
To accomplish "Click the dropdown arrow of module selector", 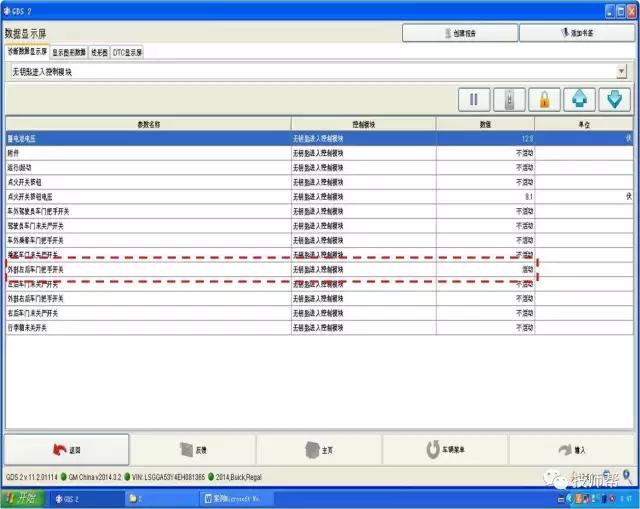I will click(621, 72).
